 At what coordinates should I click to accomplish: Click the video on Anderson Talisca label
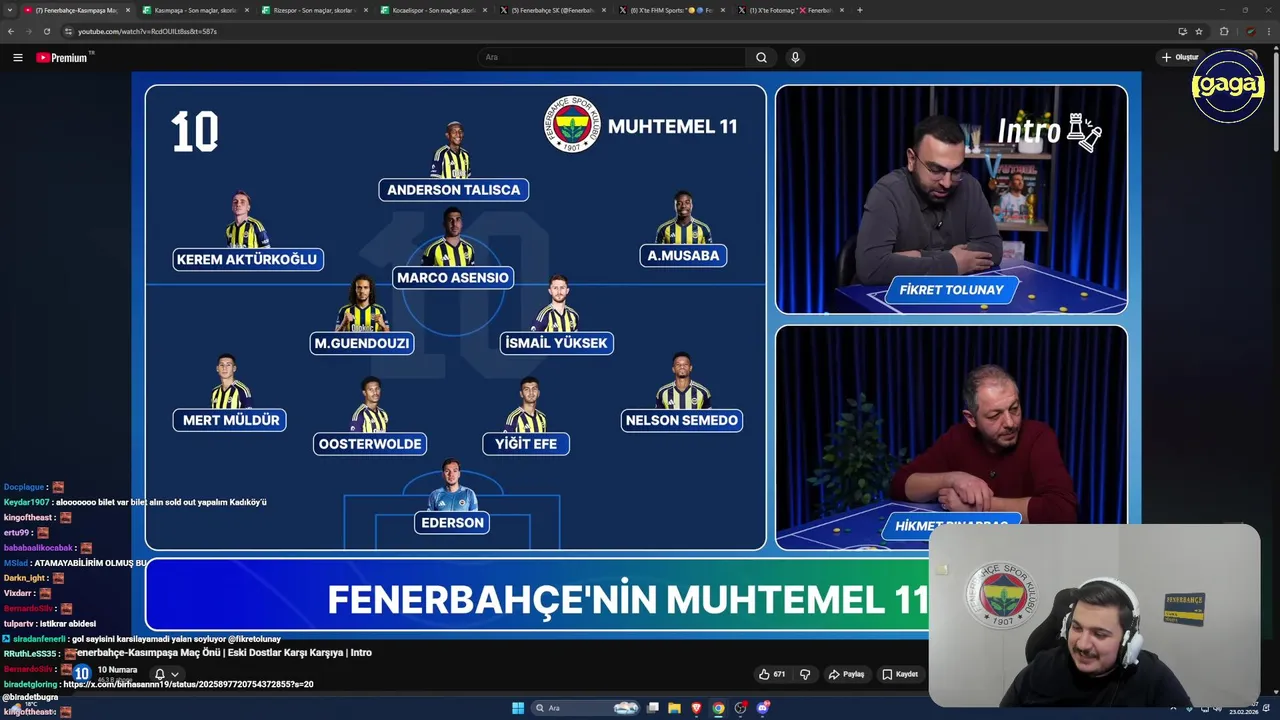click(x=453, y=189)
